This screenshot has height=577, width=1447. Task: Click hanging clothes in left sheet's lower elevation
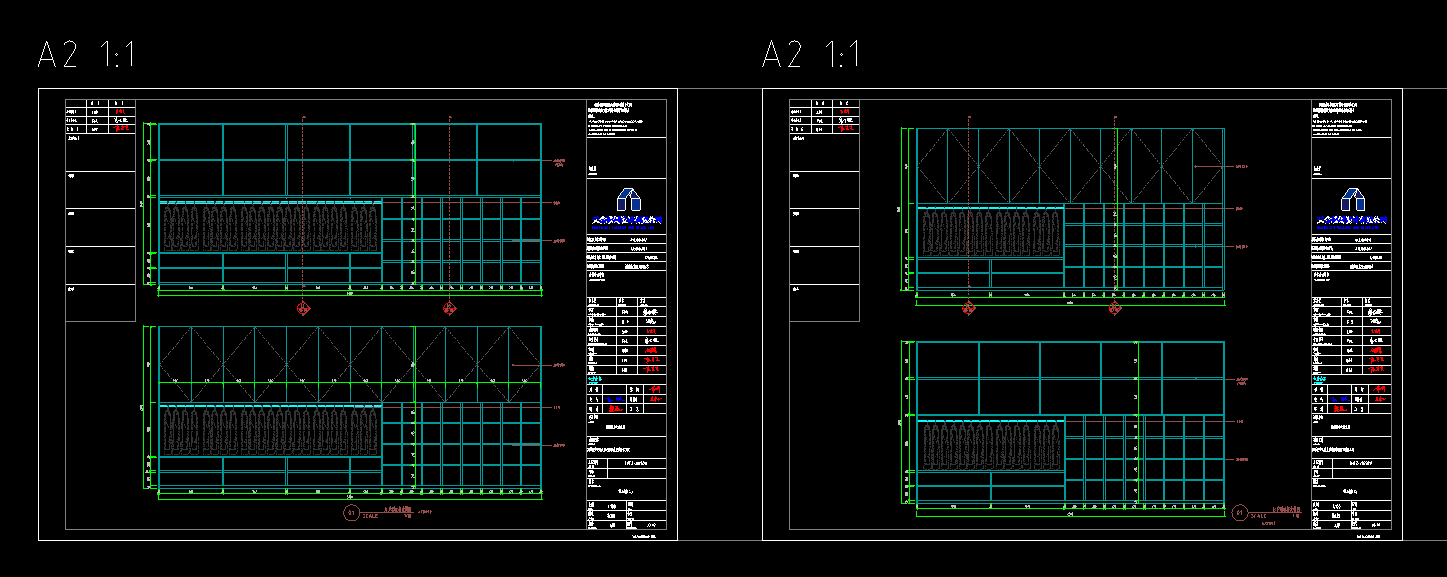pyautogui.click(x=270, y=432)
